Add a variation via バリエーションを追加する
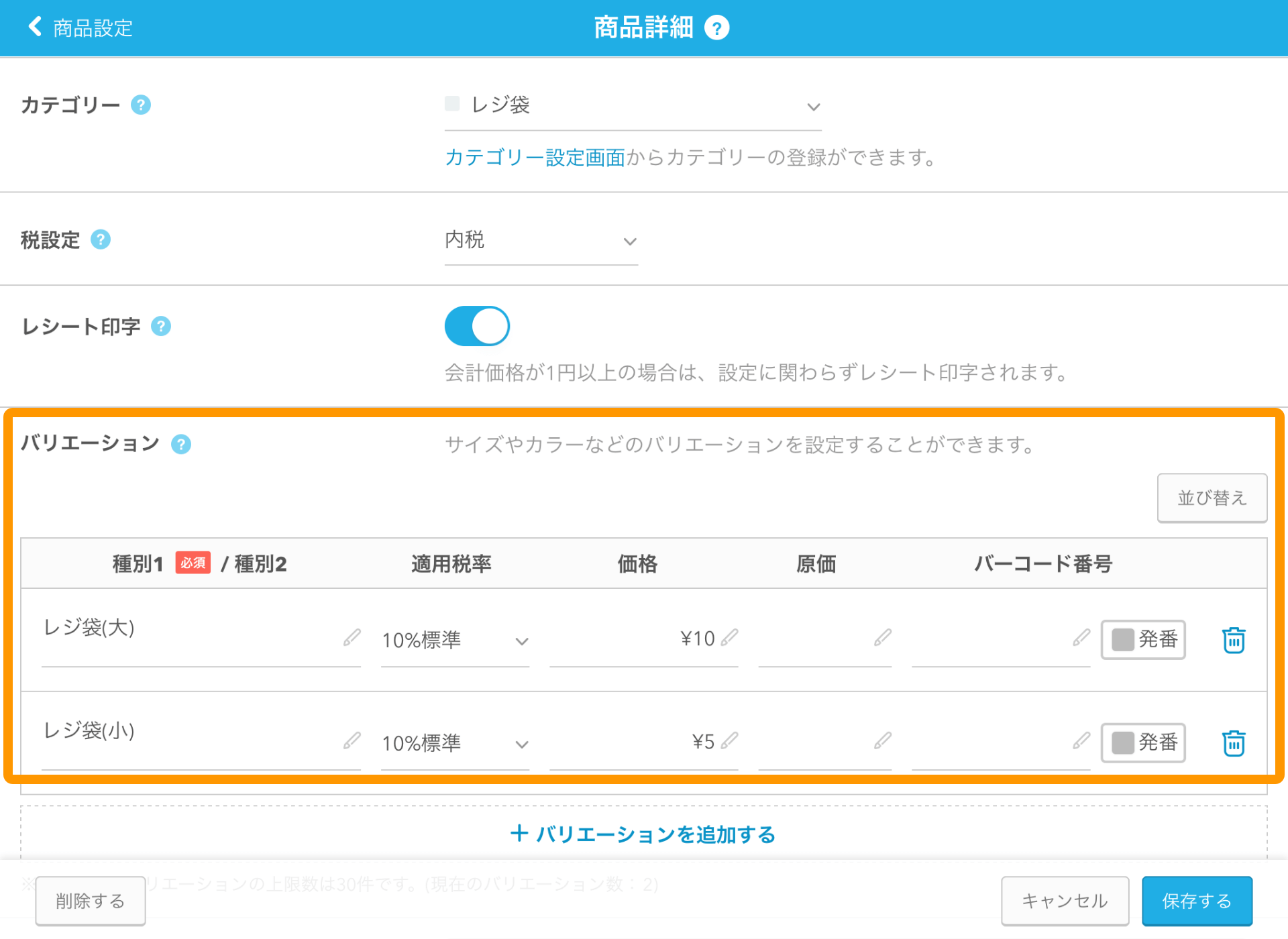This screenshot has height=939, width=1288. pos(643,834)
